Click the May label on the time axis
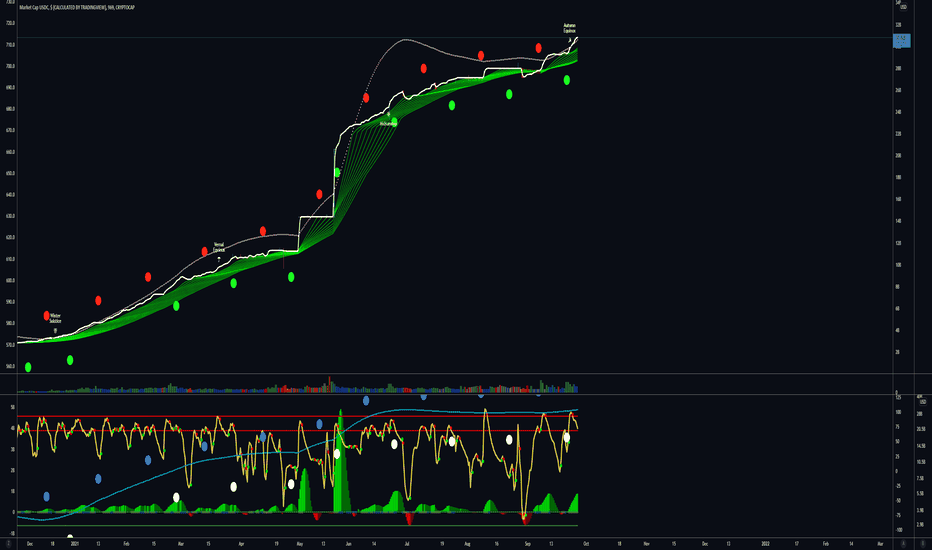Screen dimensions: 932x550 pos(300,543)
